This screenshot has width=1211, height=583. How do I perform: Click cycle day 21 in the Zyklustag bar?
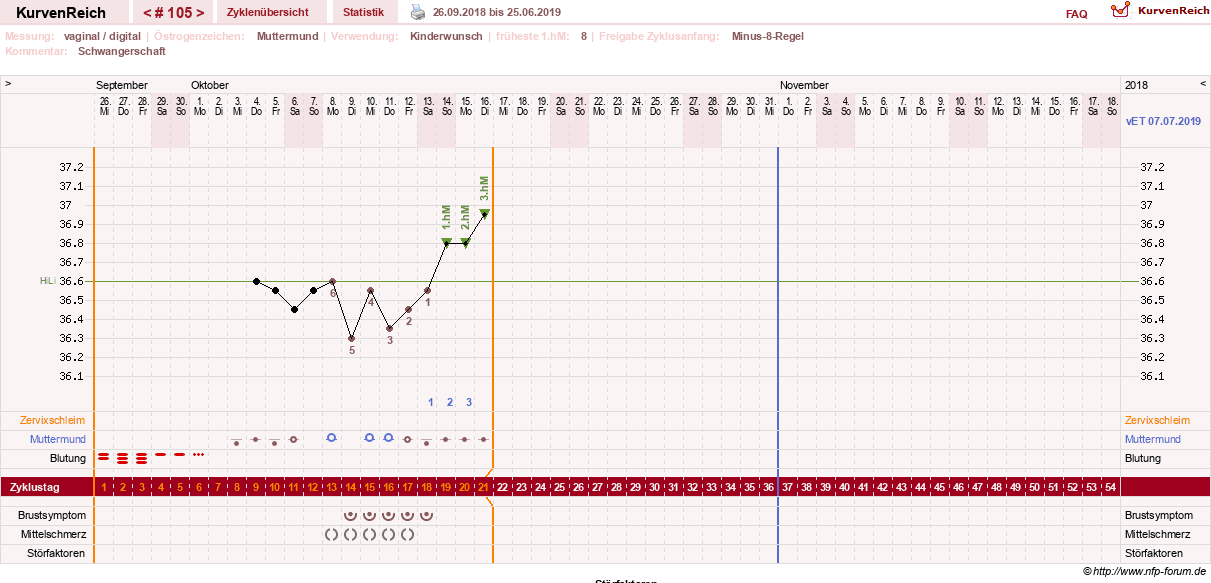coord(483,487)
